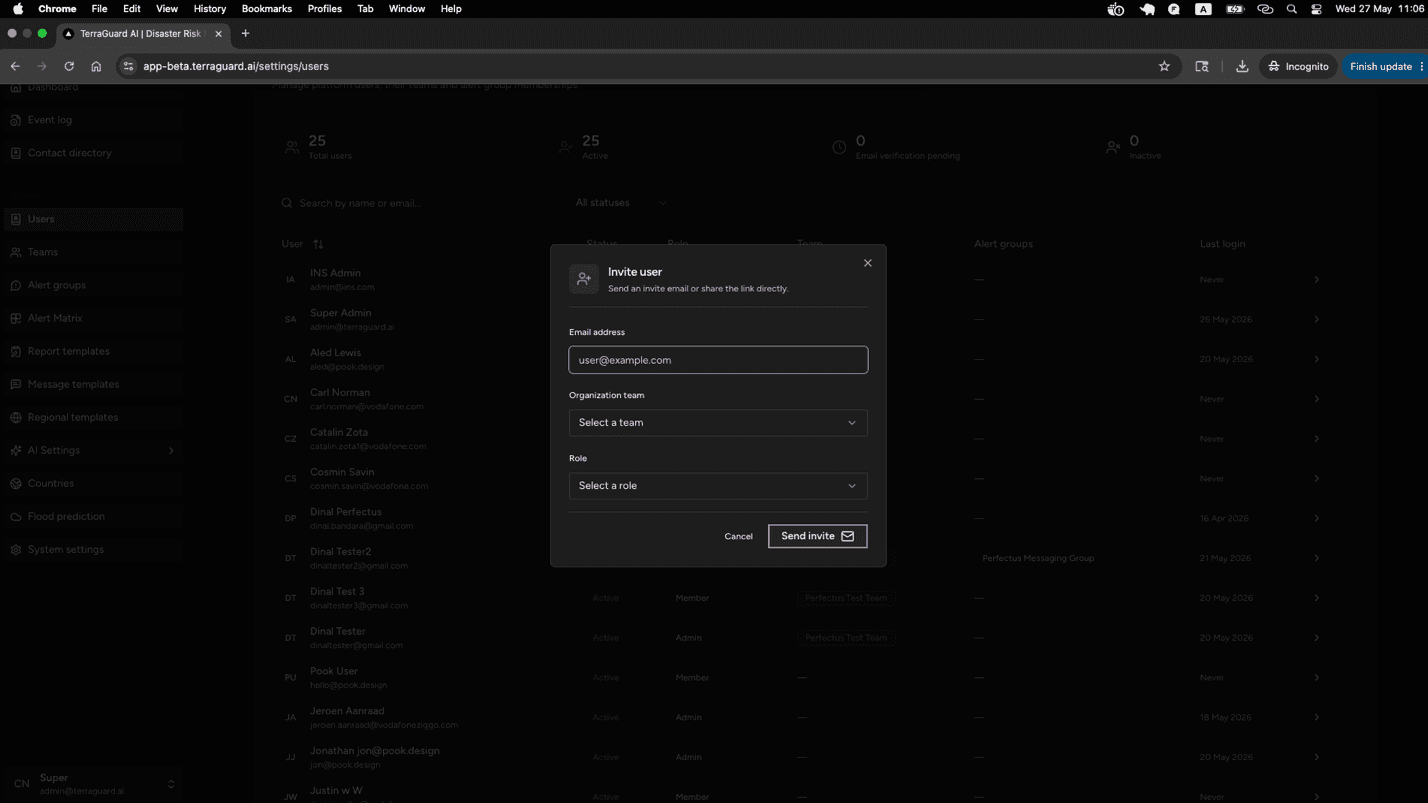1428x803 pixels.
Task: Open Super Admin row chevron
Action: pos(1316,320)
